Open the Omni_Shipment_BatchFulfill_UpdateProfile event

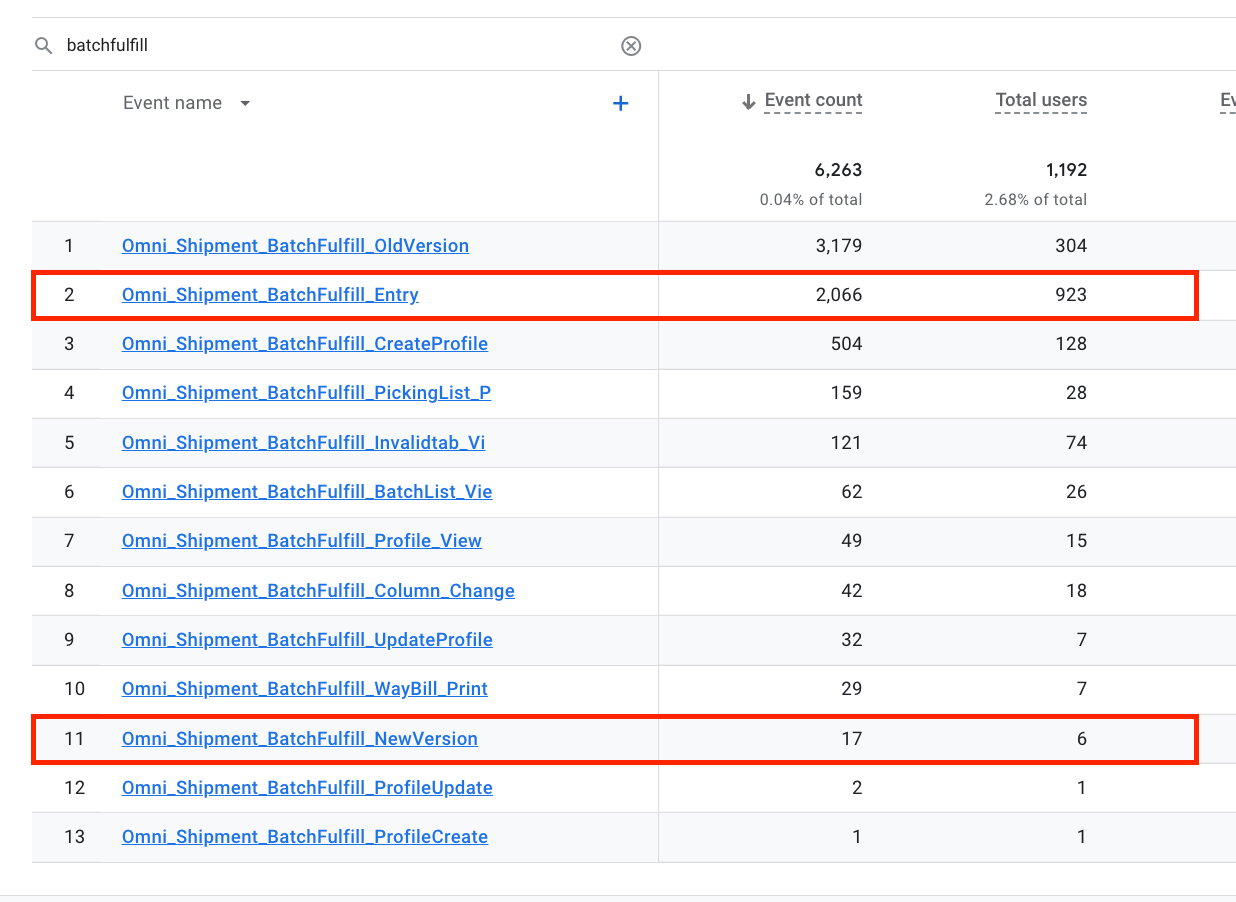click(x=307, y=640)
